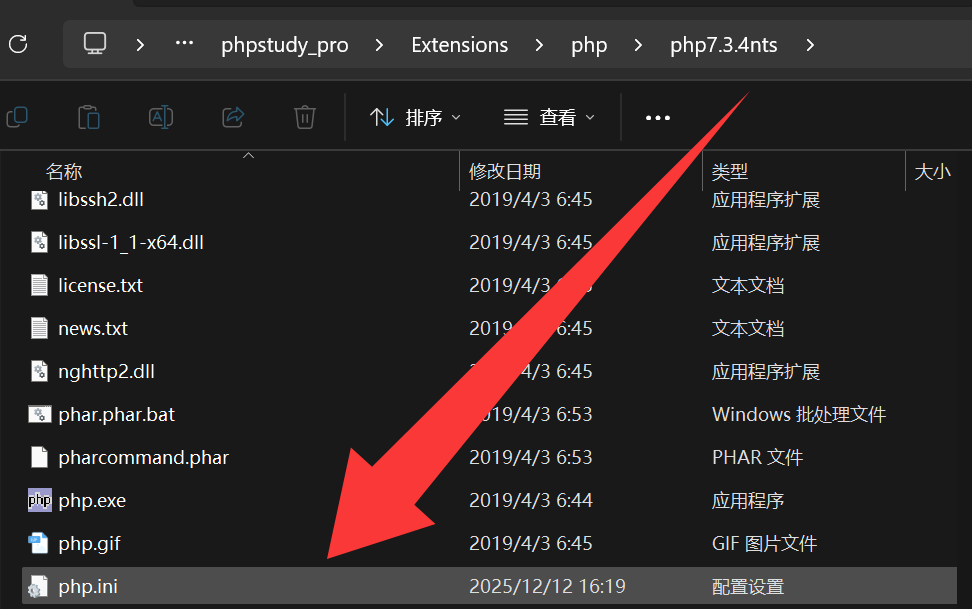Go to phpstudy_pro in breadcrumb

tap(285, 45)
